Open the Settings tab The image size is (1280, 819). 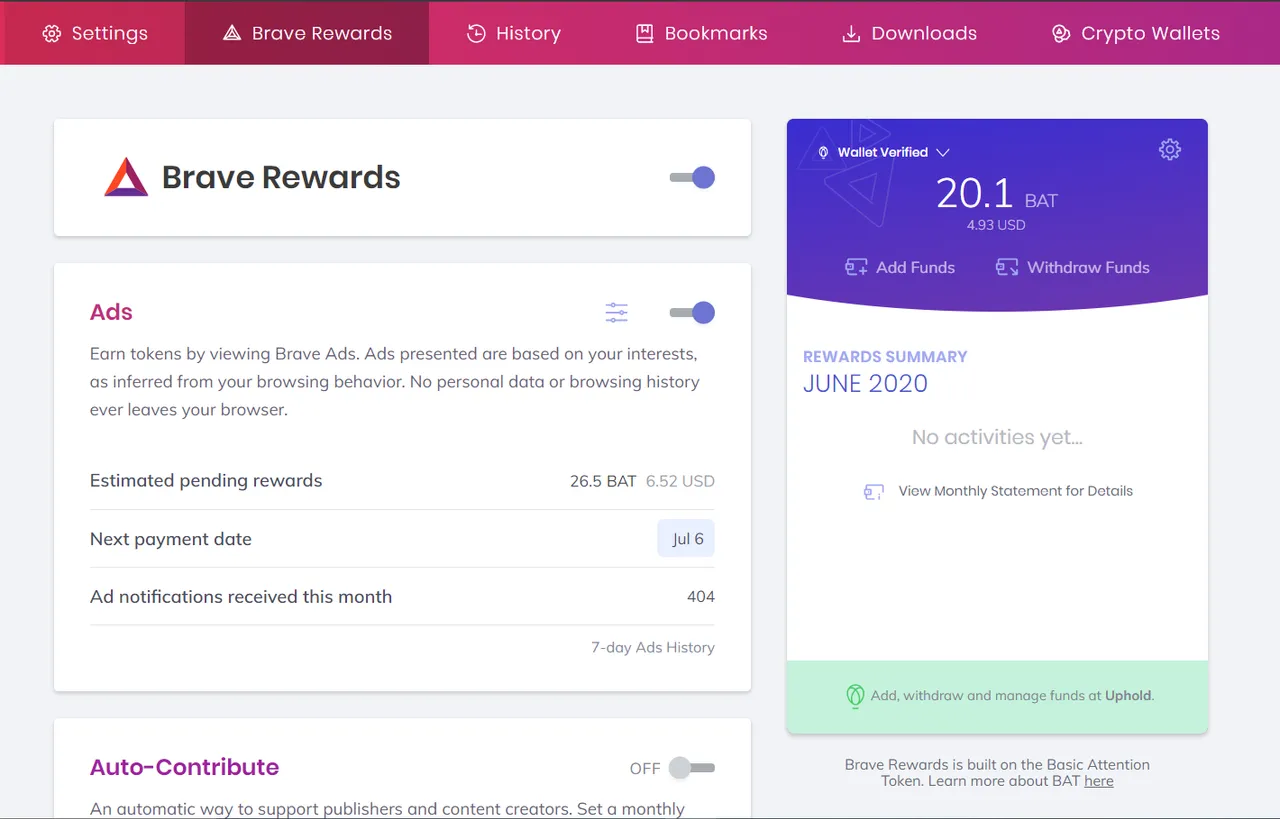coord(94,33)
